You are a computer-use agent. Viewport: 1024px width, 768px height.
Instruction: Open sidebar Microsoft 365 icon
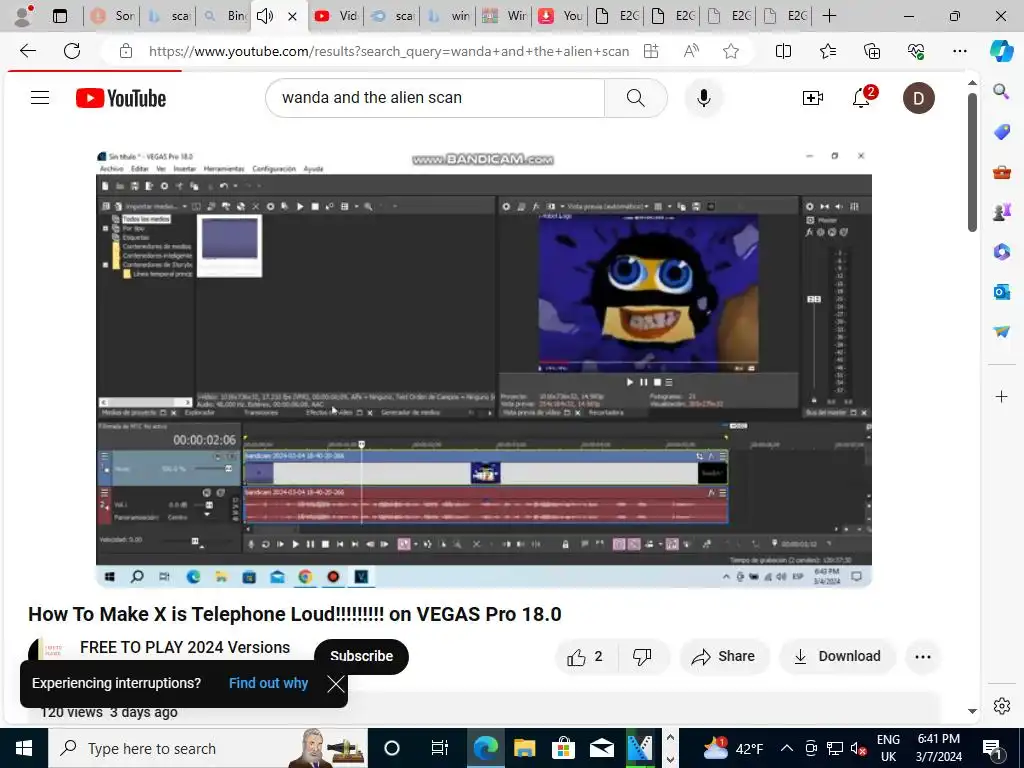[1001, 252]
